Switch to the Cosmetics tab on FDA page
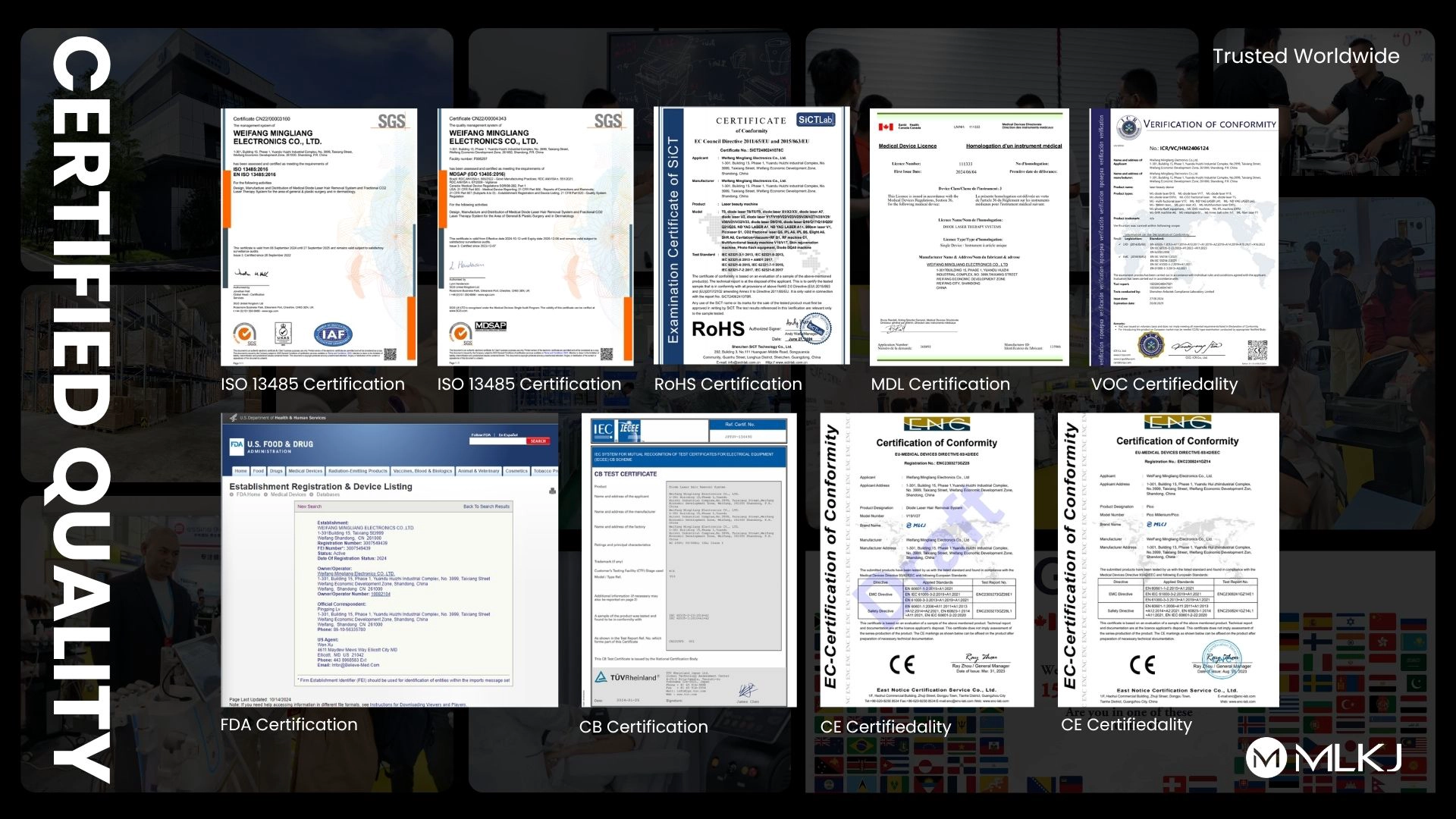This screenshot has height=819, width=1456. tap(516, 471)
